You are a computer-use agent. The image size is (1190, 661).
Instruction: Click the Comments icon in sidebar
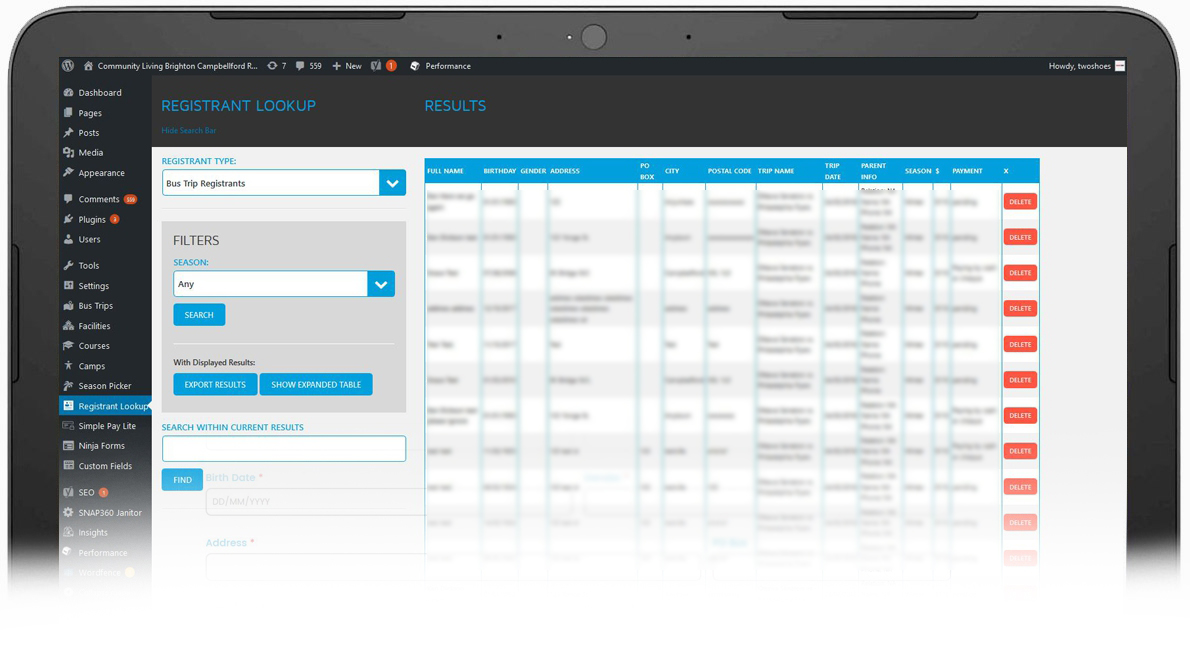68,199
